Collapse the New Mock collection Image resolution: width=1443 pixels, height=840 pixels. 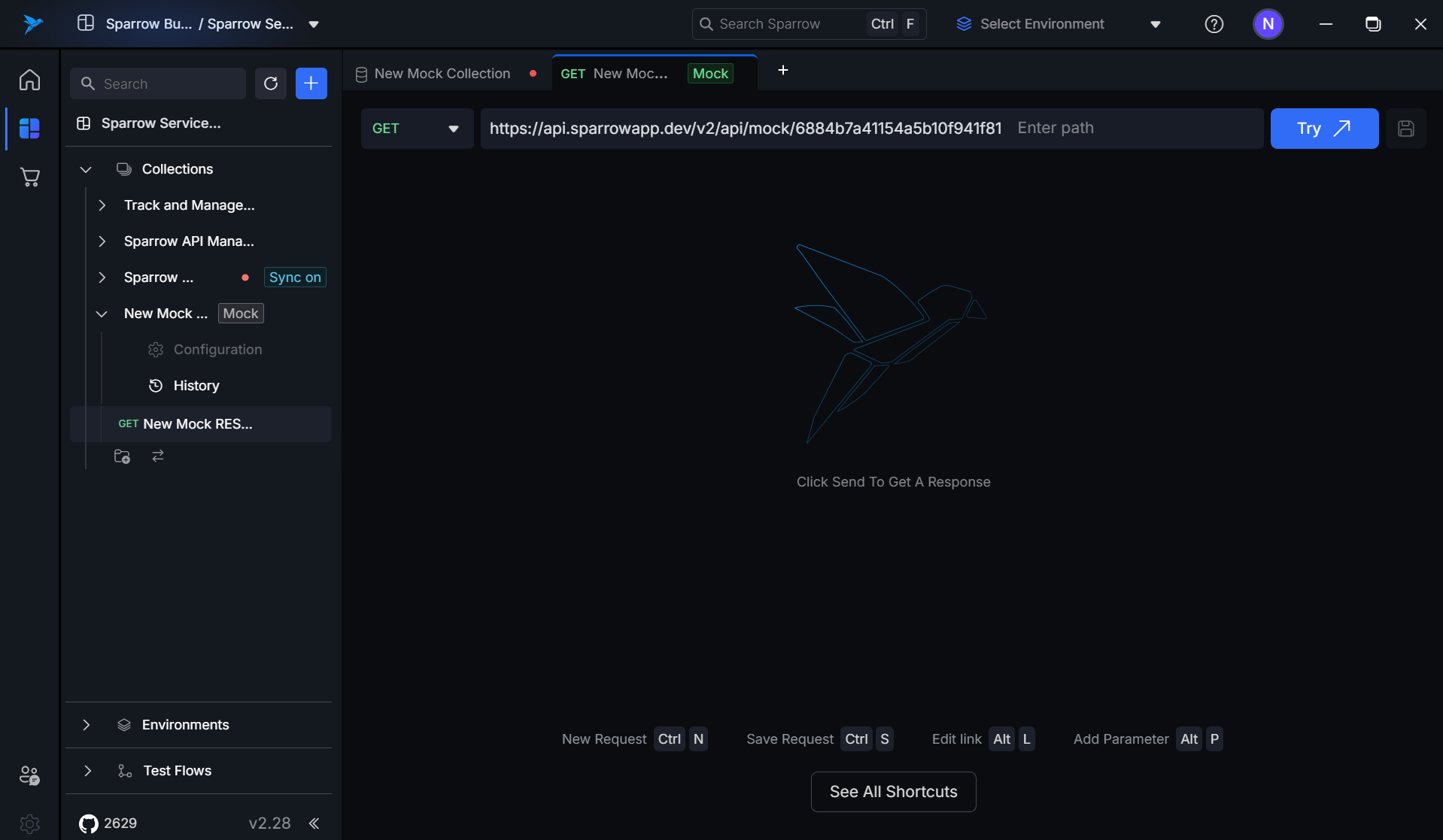pyautogui.click(x=102, y=314)
